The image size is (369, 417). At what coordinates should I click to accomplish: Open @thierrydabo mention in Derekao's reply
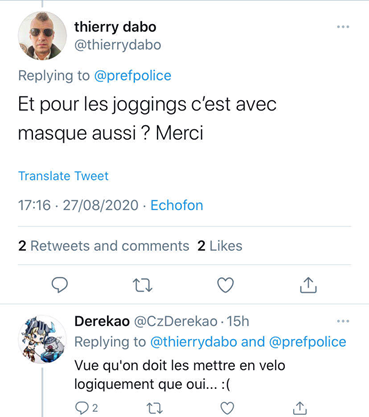point(194,342)
